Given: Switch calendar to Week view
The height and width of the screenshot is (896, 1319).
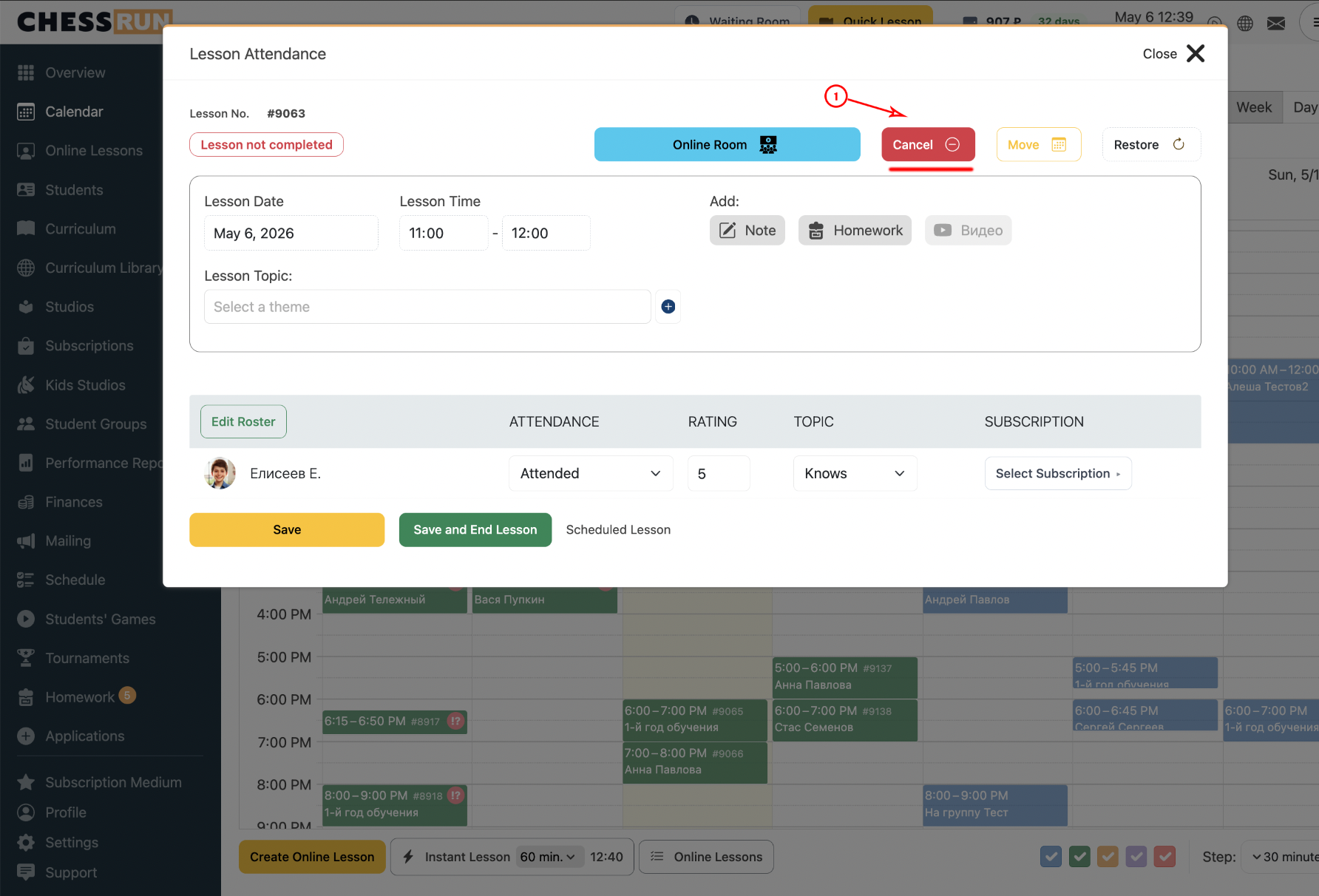Looking at the screenshot, I should (1254, 107).
